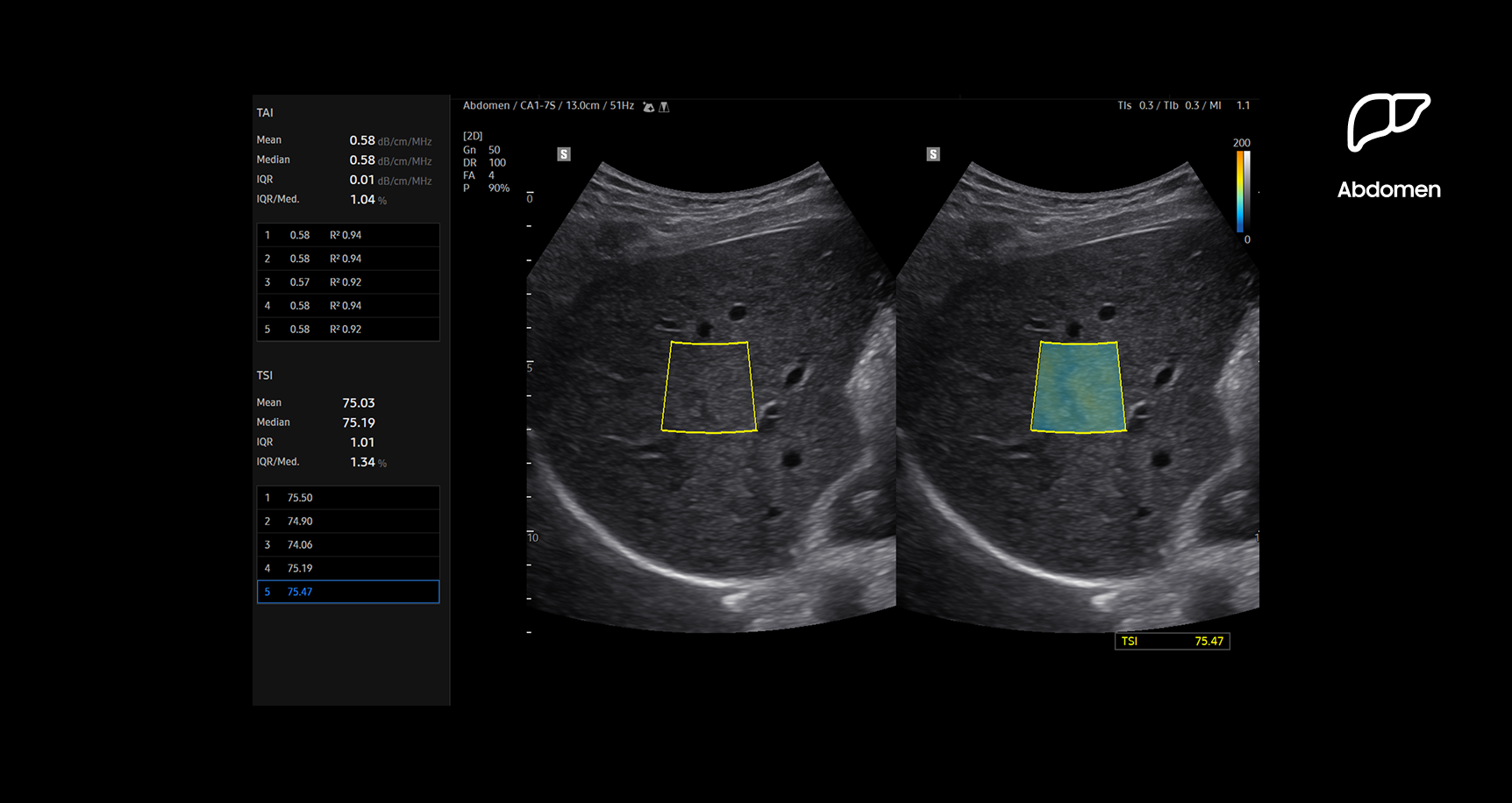The width and height of the screenshot is (1512, 803).
Task: Click the TSI 75.47 result box
Action: (x=1172, y=642)
